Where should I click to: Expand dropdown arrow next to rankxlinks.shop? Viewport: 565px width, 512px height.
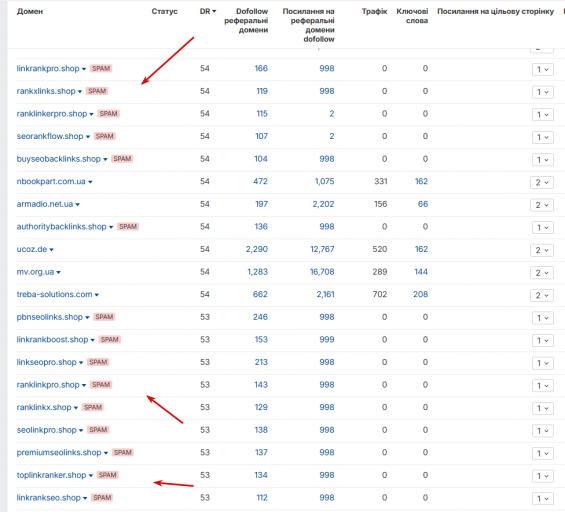(80, 92)
